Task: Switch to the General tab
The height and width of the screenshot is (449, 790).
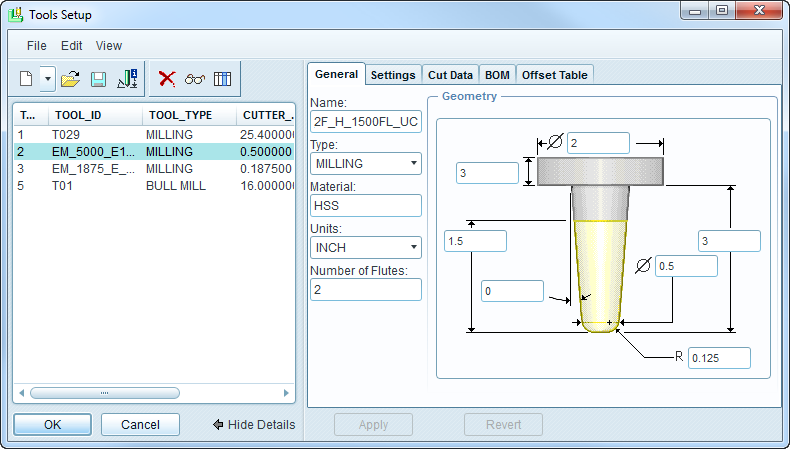Action: (336, 74)
